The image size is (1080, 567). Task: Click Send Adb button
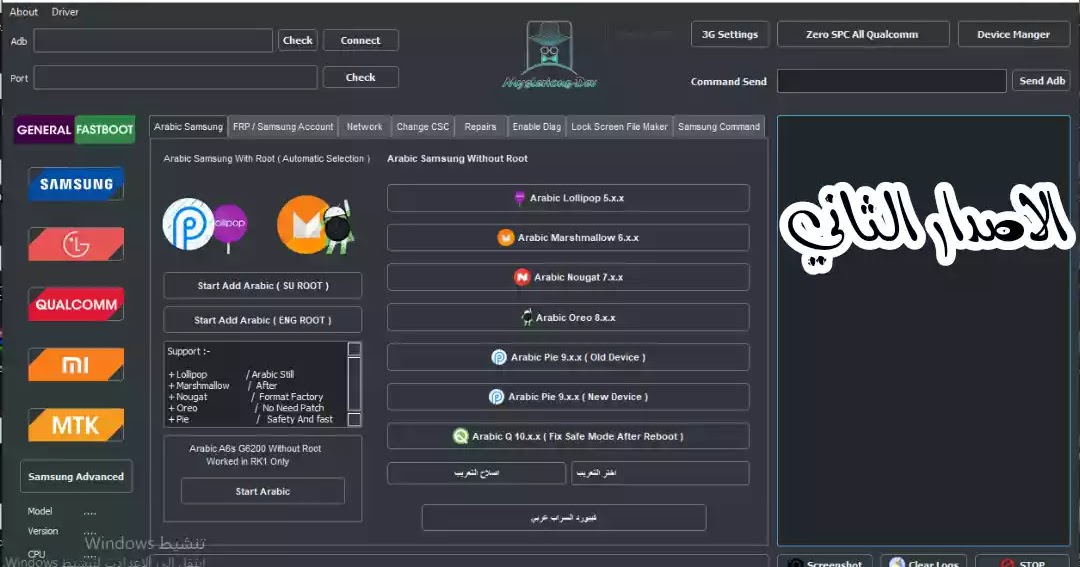pos(1041,81)
